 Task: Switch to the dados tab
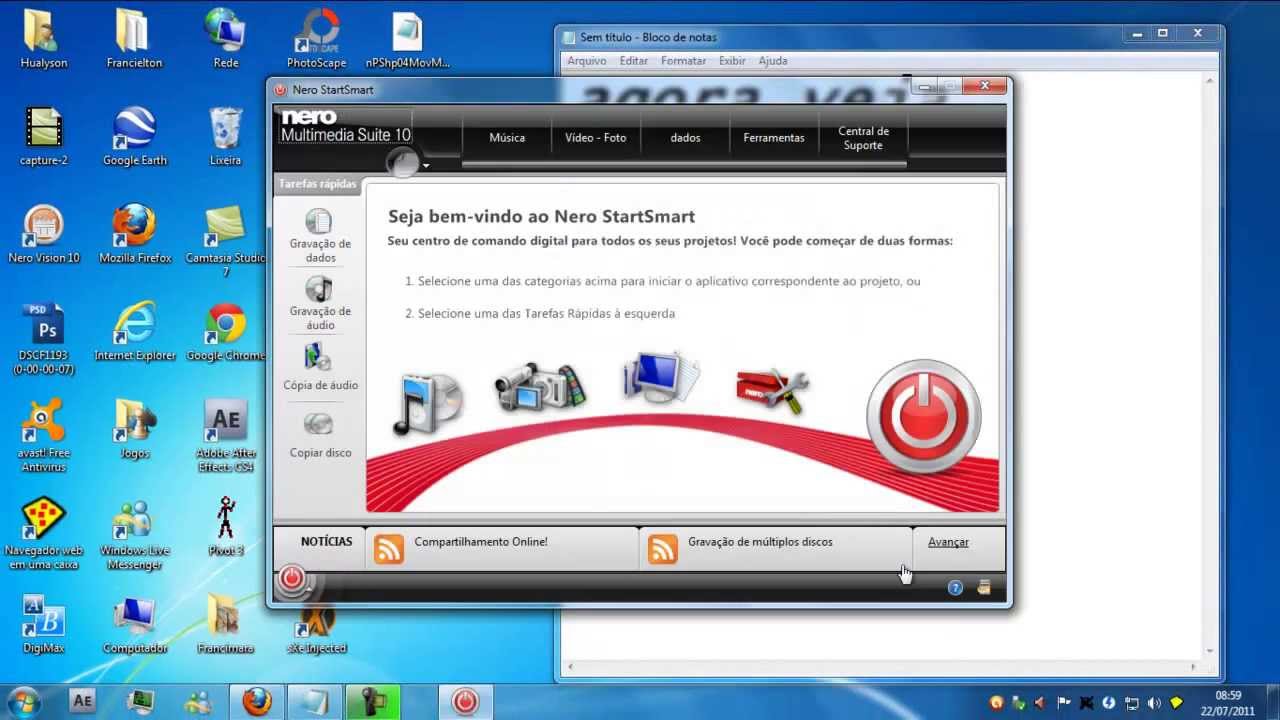coord(685,138)
